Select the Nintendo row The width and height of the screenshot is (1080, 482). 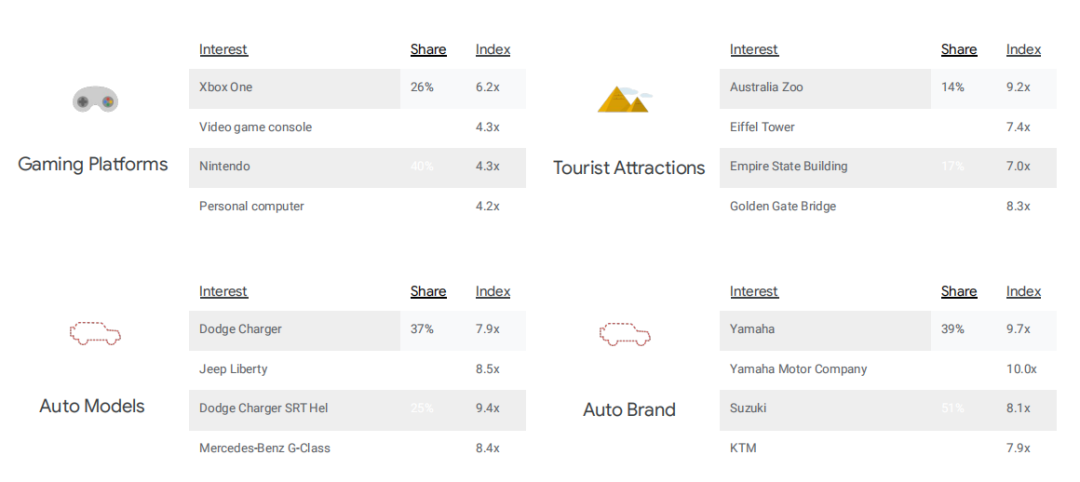[x=357, y=167]
